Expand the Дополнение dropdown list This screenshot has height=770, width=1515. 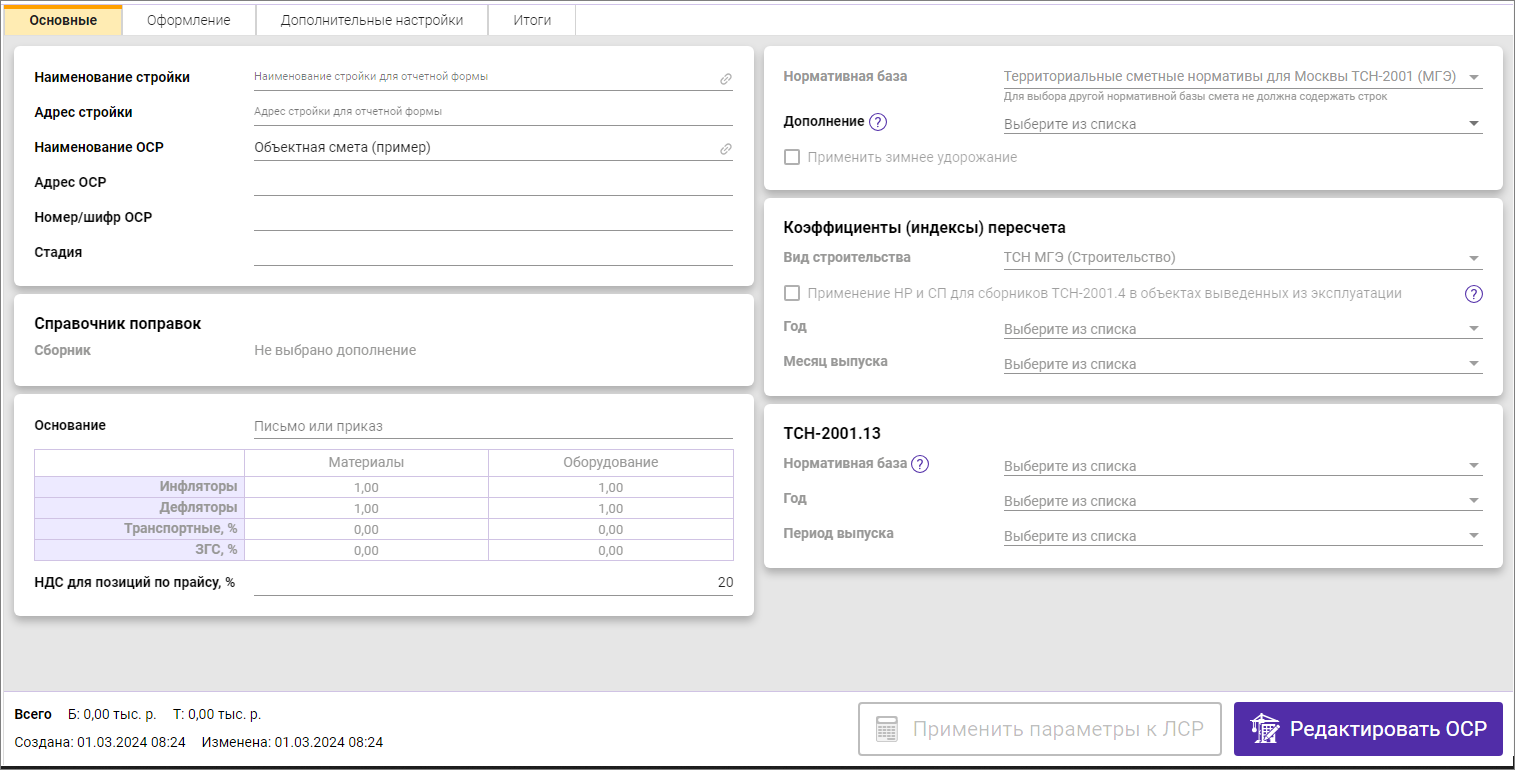[1473, 124]
